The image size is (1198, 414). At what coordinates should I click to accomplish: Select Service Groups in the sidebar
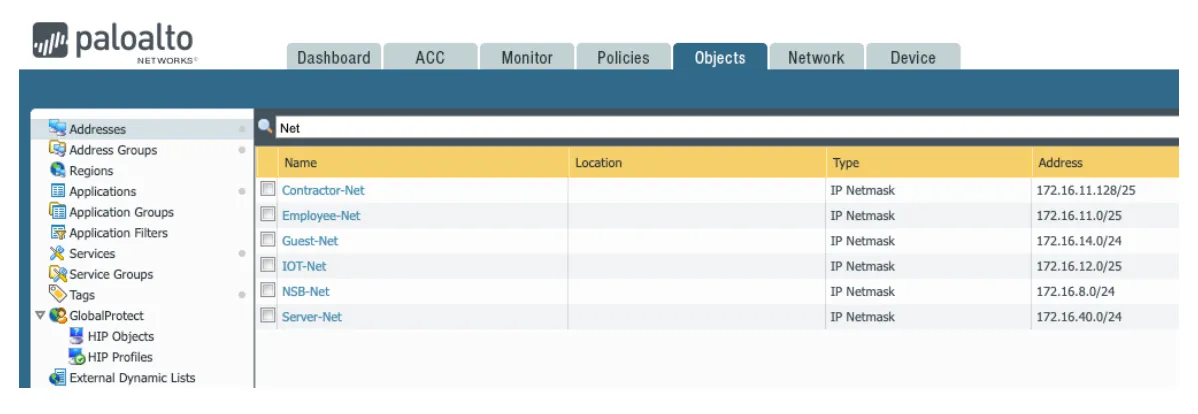[111, 273]
